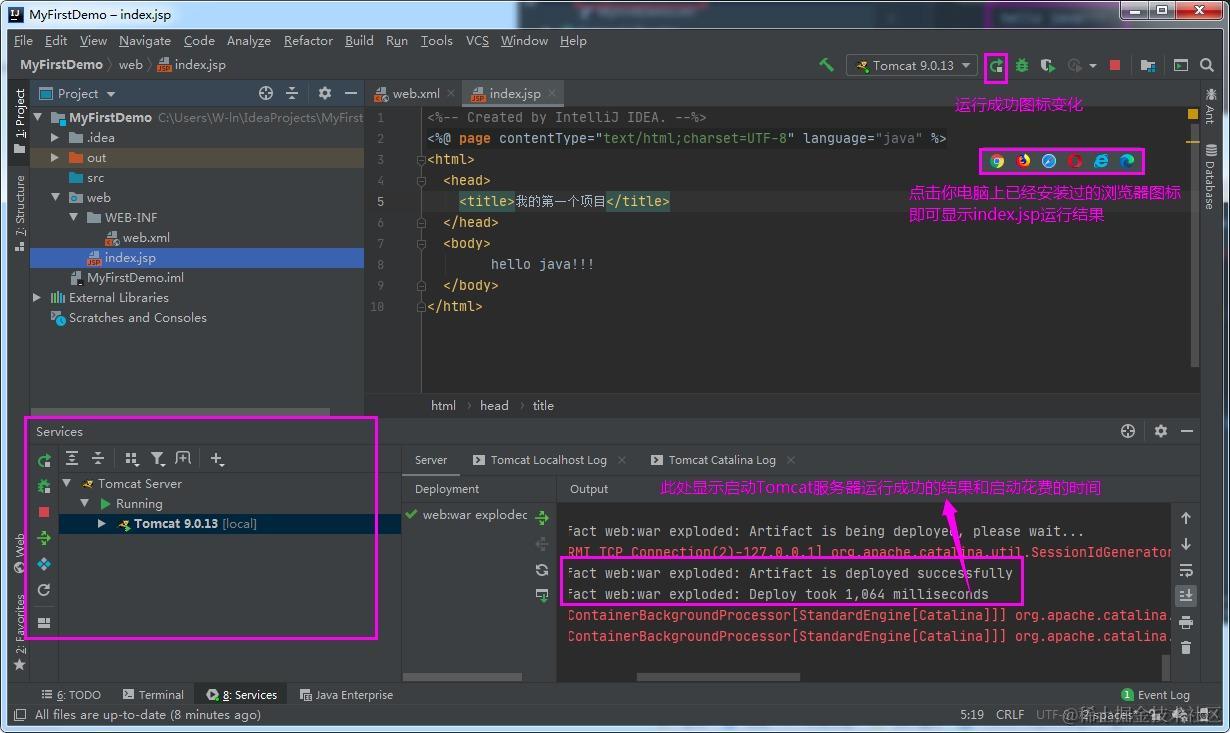Open the VCS menu
Viewport: 1230px width, 733px height.
[477, 40]
